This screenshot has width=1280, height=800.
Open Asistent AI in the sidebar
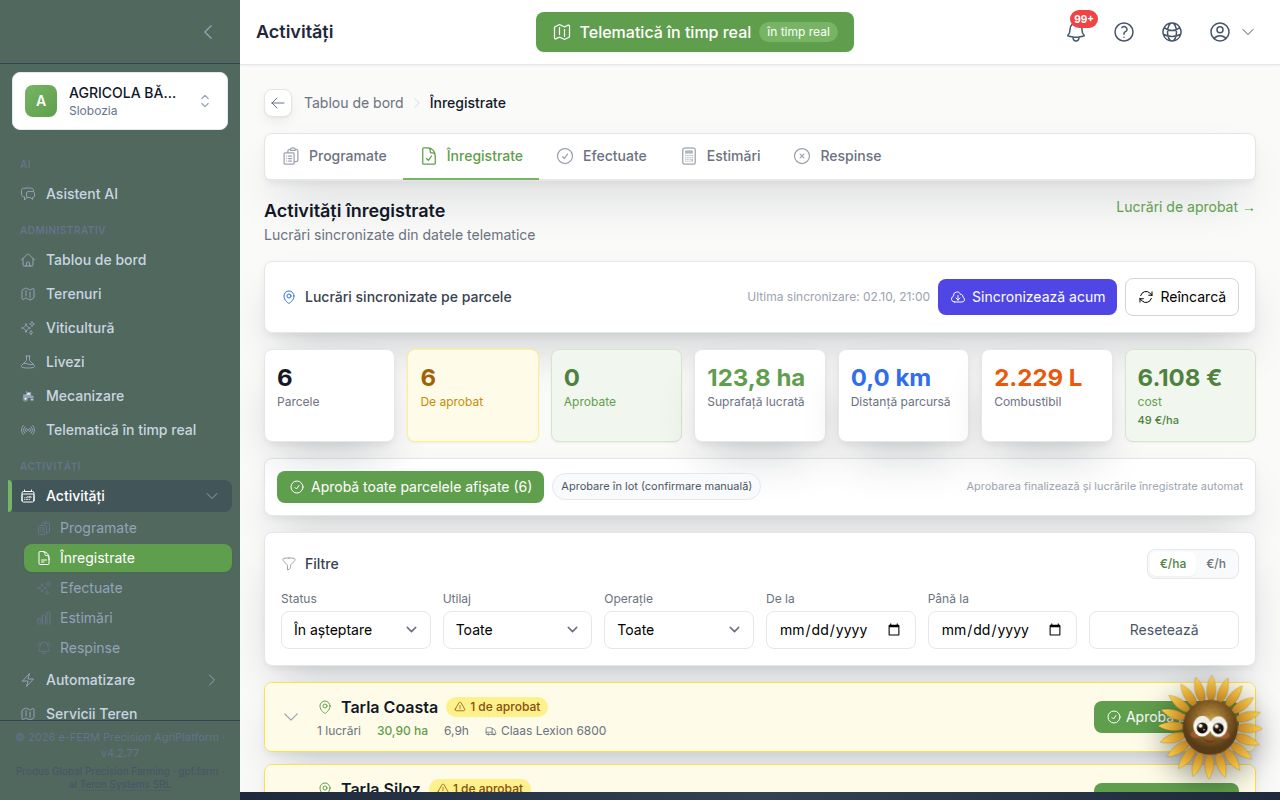(x=120, y=194)
